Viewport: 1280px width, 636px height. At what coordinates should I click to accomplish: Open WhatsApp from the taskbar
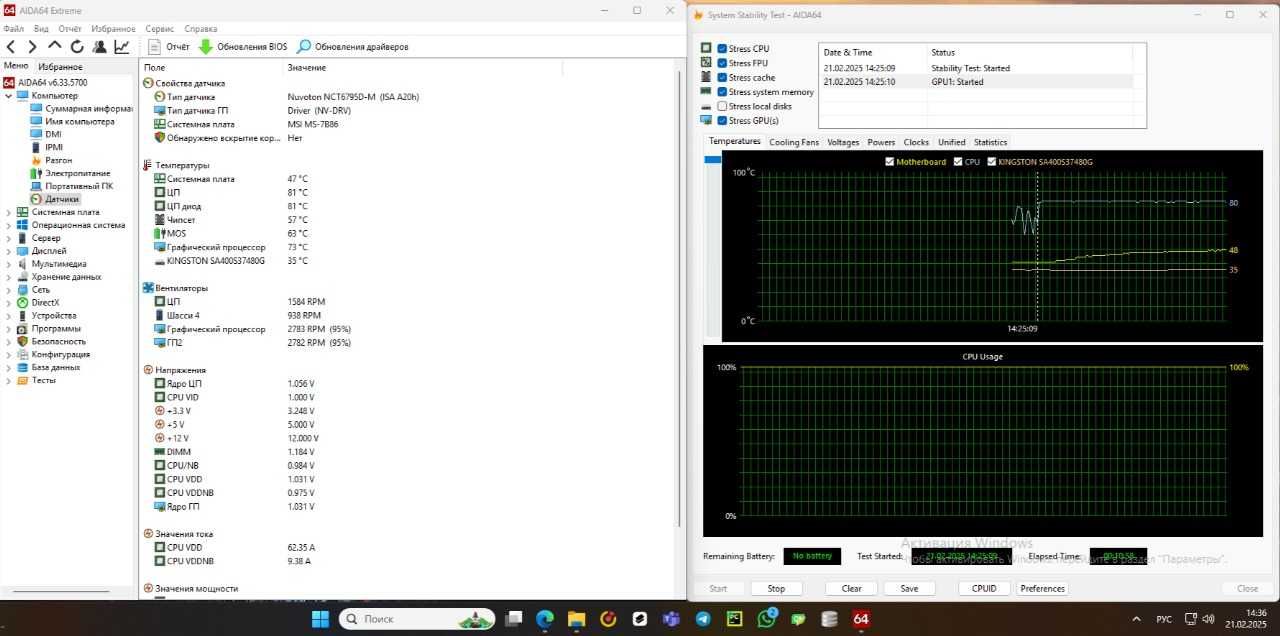[766, 619]
